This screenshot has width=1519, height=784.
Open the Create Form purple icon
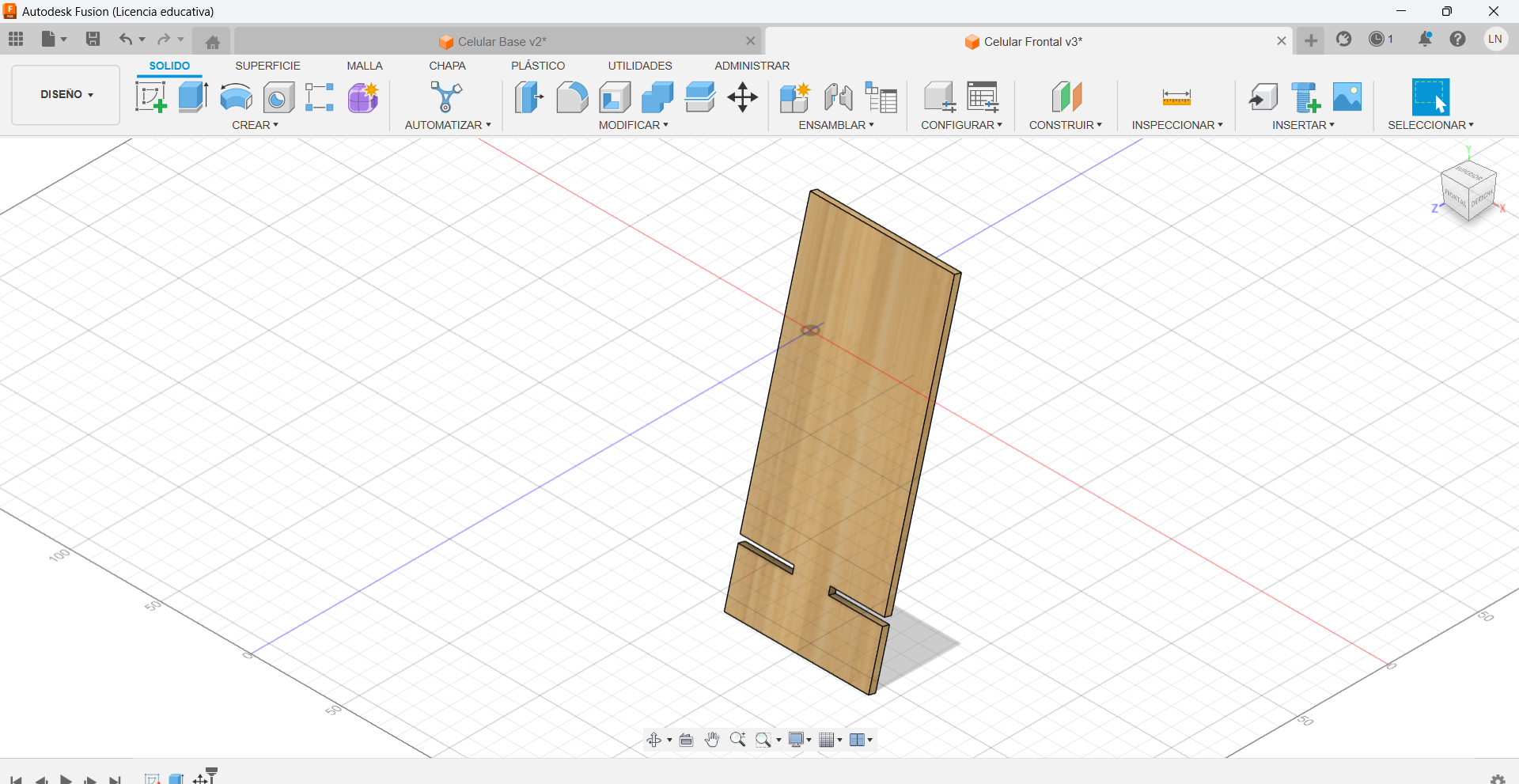(x=363, y=97)
